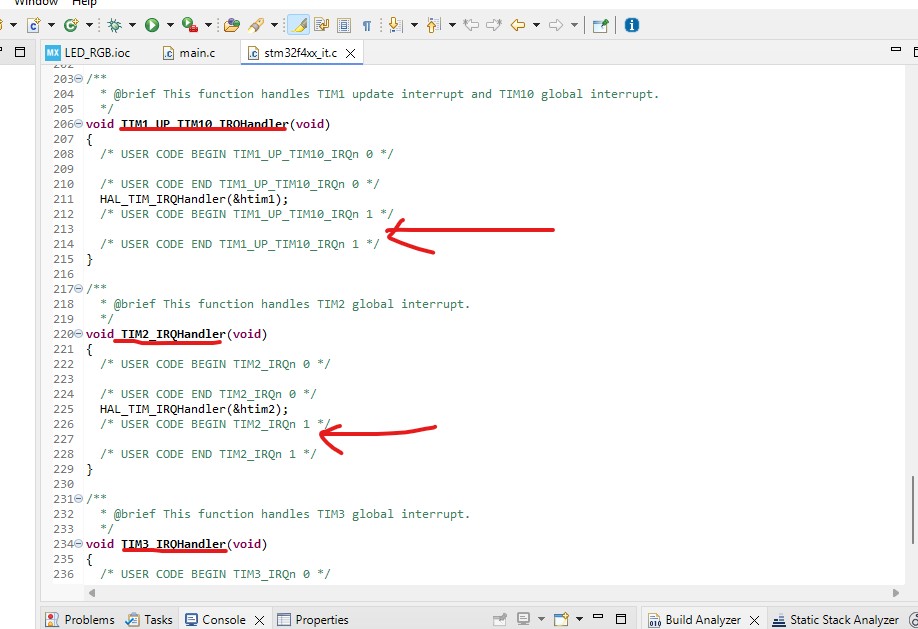The image size is (918, 629).
Task: Open the Tasks view tab
Action: pyautogui.click(x=150, y=620)
